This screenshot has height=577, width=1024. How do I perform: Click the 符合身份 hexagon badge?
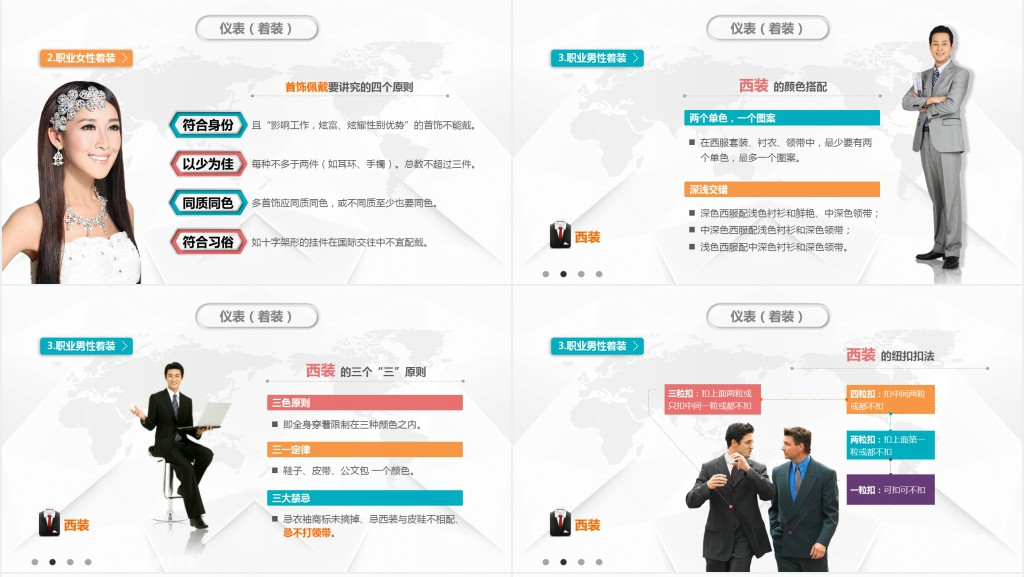[x=207, y=125]
